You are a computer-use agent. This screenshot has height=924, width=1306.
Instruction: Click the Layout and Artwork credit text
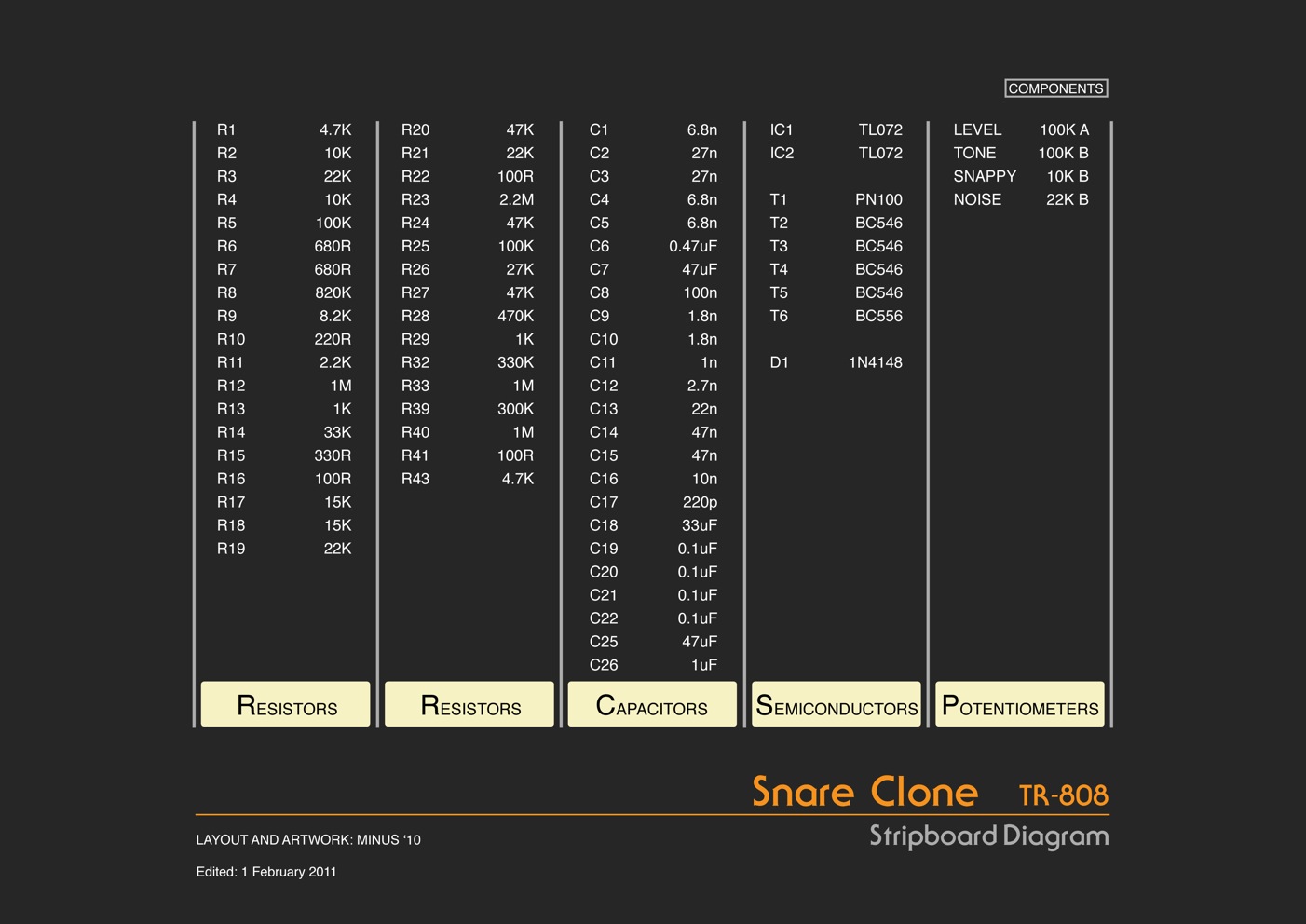(308, 840)
